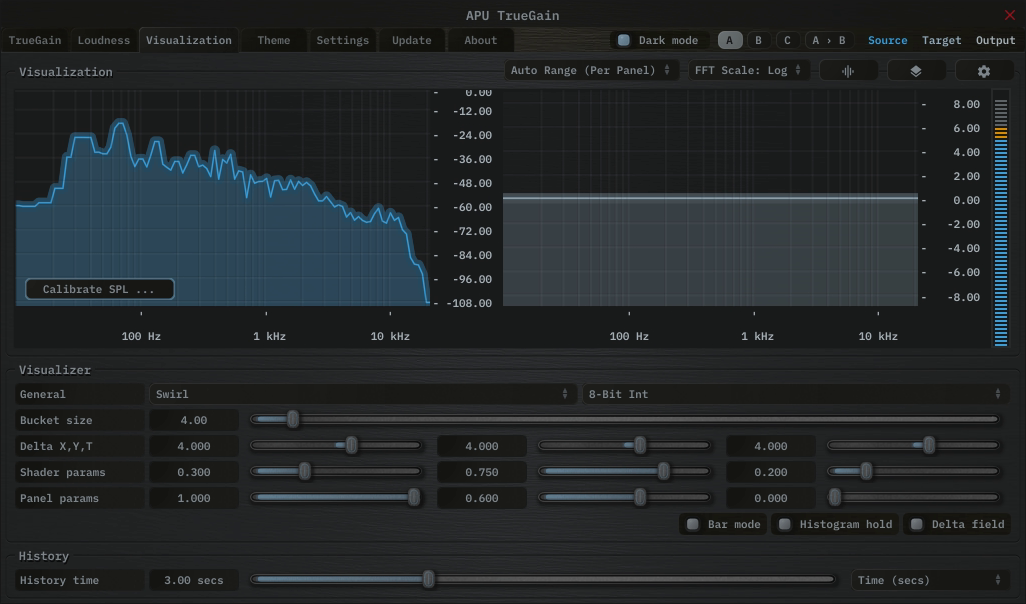Screen dimensions: 1026x604
Task: Select the Target signal view
Action: 941,41
